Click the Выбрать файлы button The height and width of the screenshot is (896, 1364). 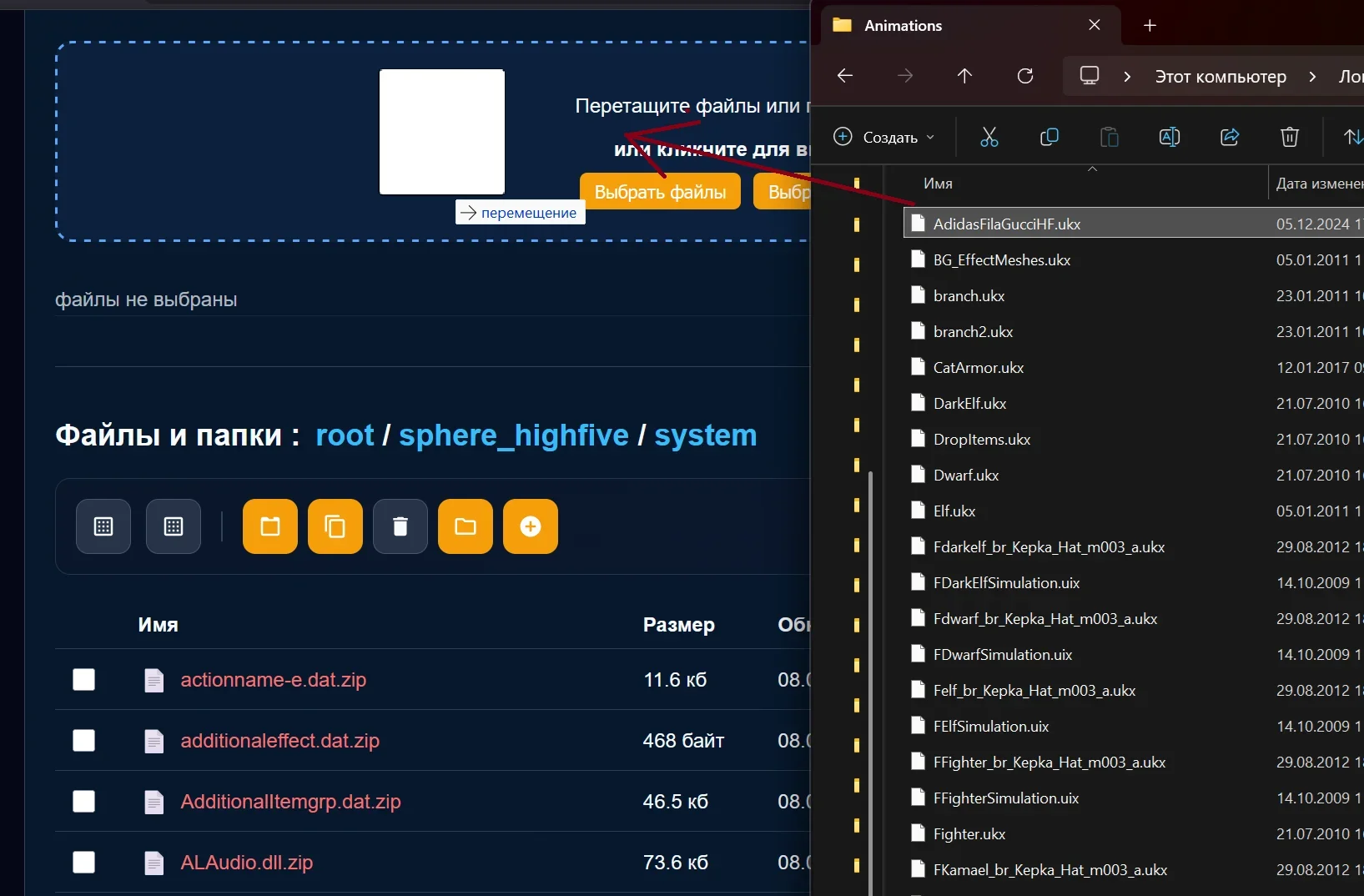tap(660, 192)
